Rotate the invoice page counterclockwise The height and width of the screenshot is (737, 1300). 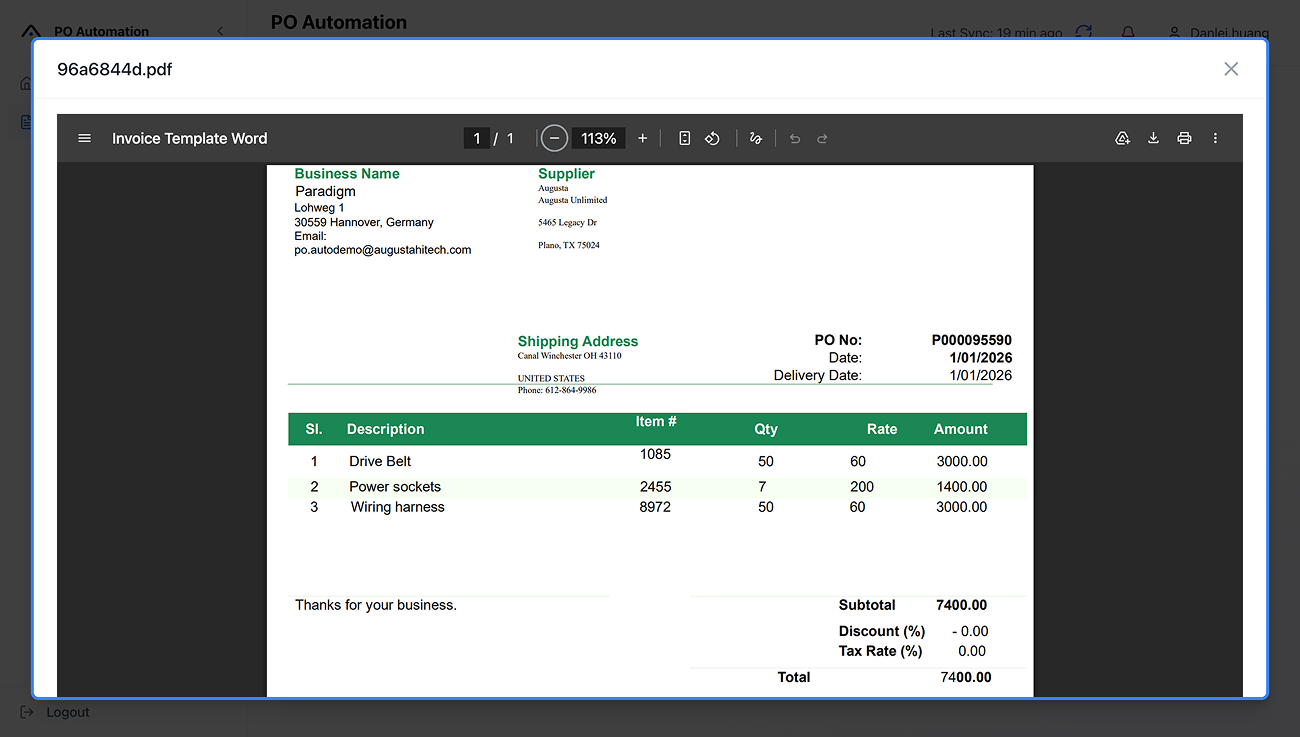(x=712, y=138)
